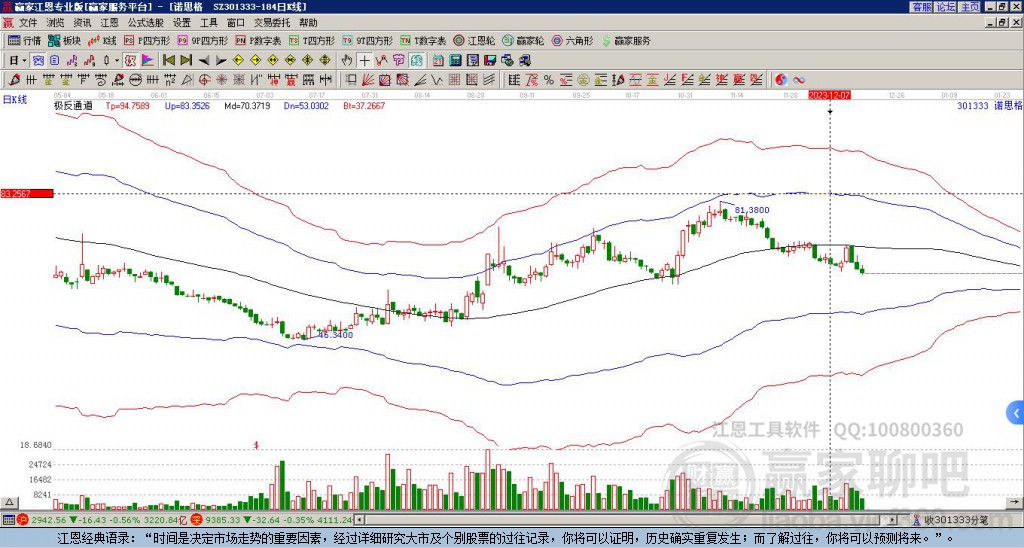Viewport: 1024px width, 548px height.
Task: Click the 日K线 chart label
Action: [15, 100]
